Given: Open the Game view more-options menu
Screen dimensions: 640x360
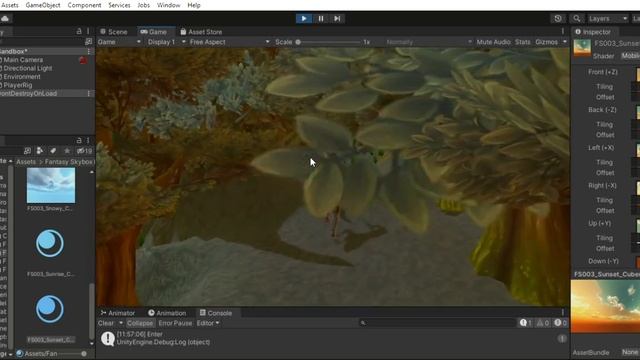Looking at the screenshot, I should [x=562, y=31].
